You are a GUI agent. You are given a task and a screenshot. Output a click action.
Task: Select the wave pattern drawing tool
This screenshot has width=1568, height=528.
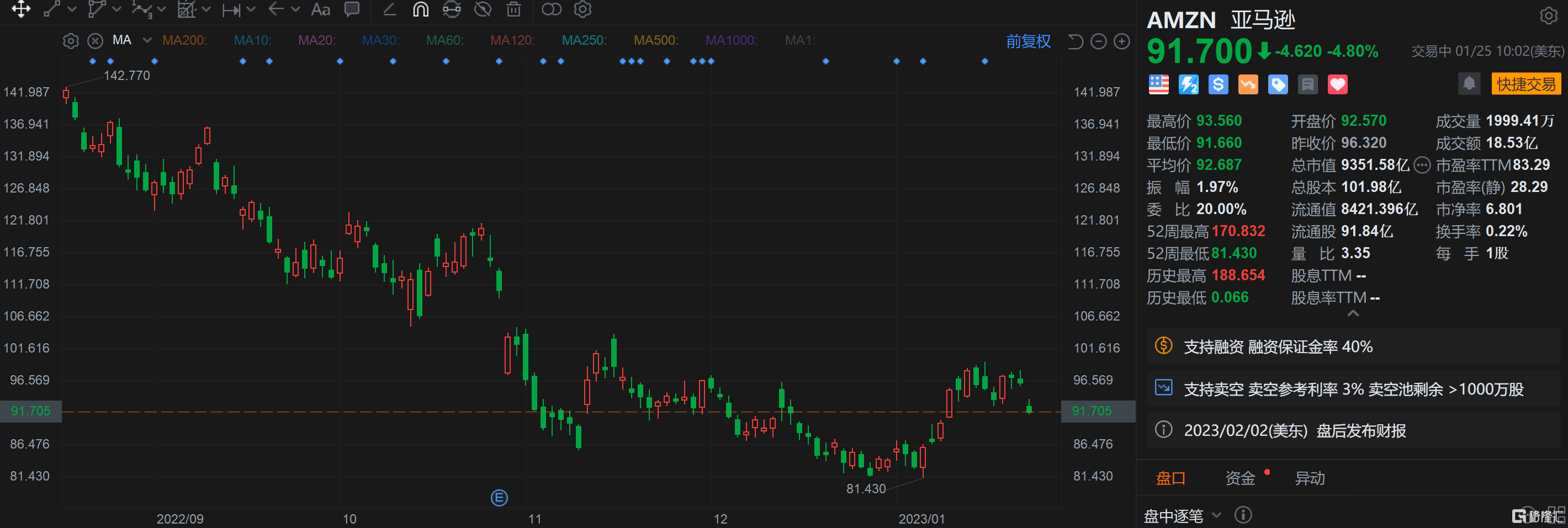tap(141, 9)
